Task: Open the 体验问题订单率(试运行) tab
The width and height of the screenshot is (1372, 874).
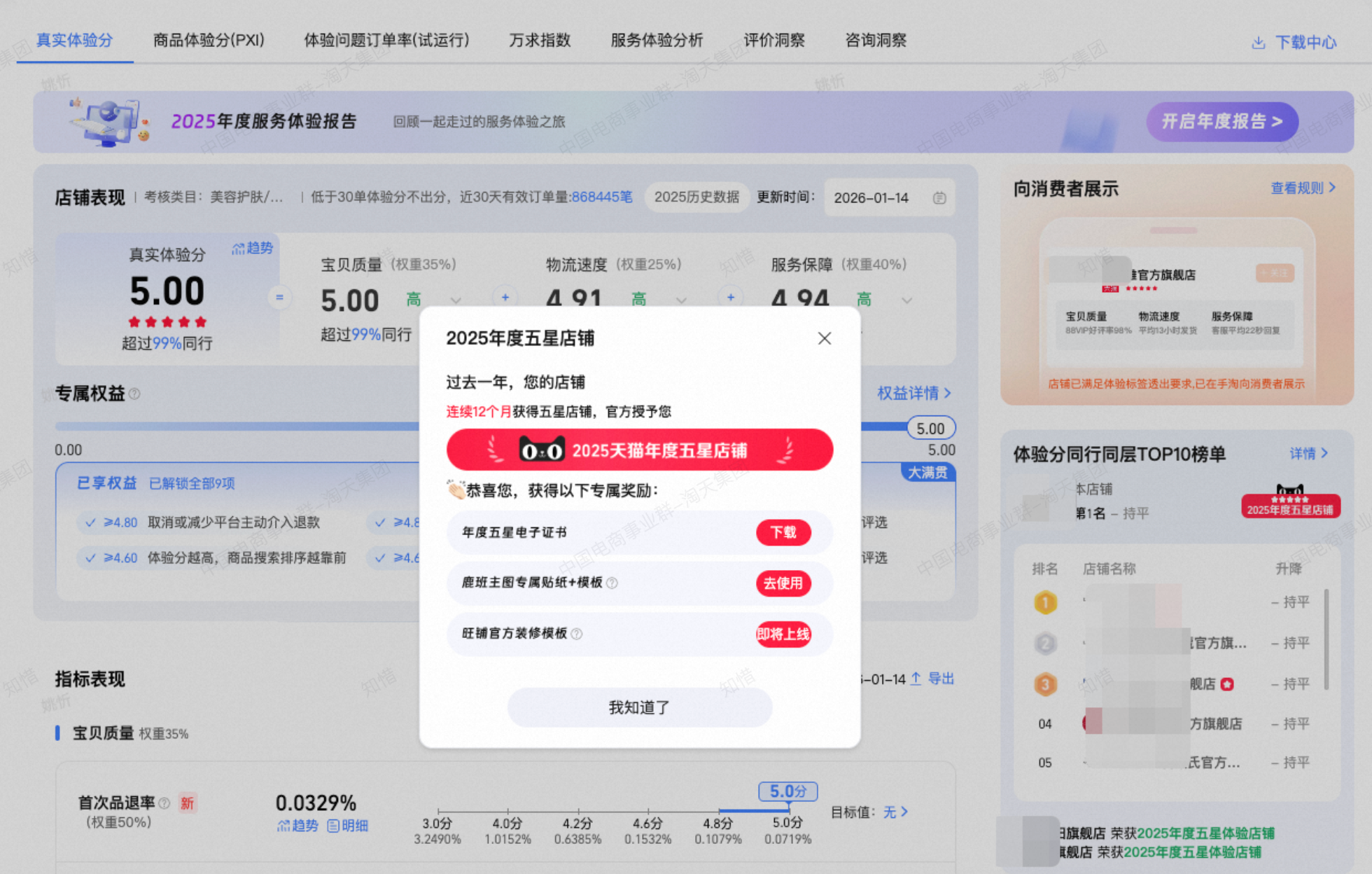Action: coord(386,40)
